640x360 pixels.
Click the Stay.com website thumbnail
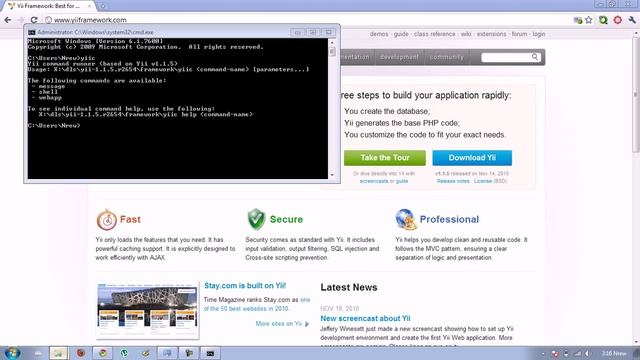(147, 310)
